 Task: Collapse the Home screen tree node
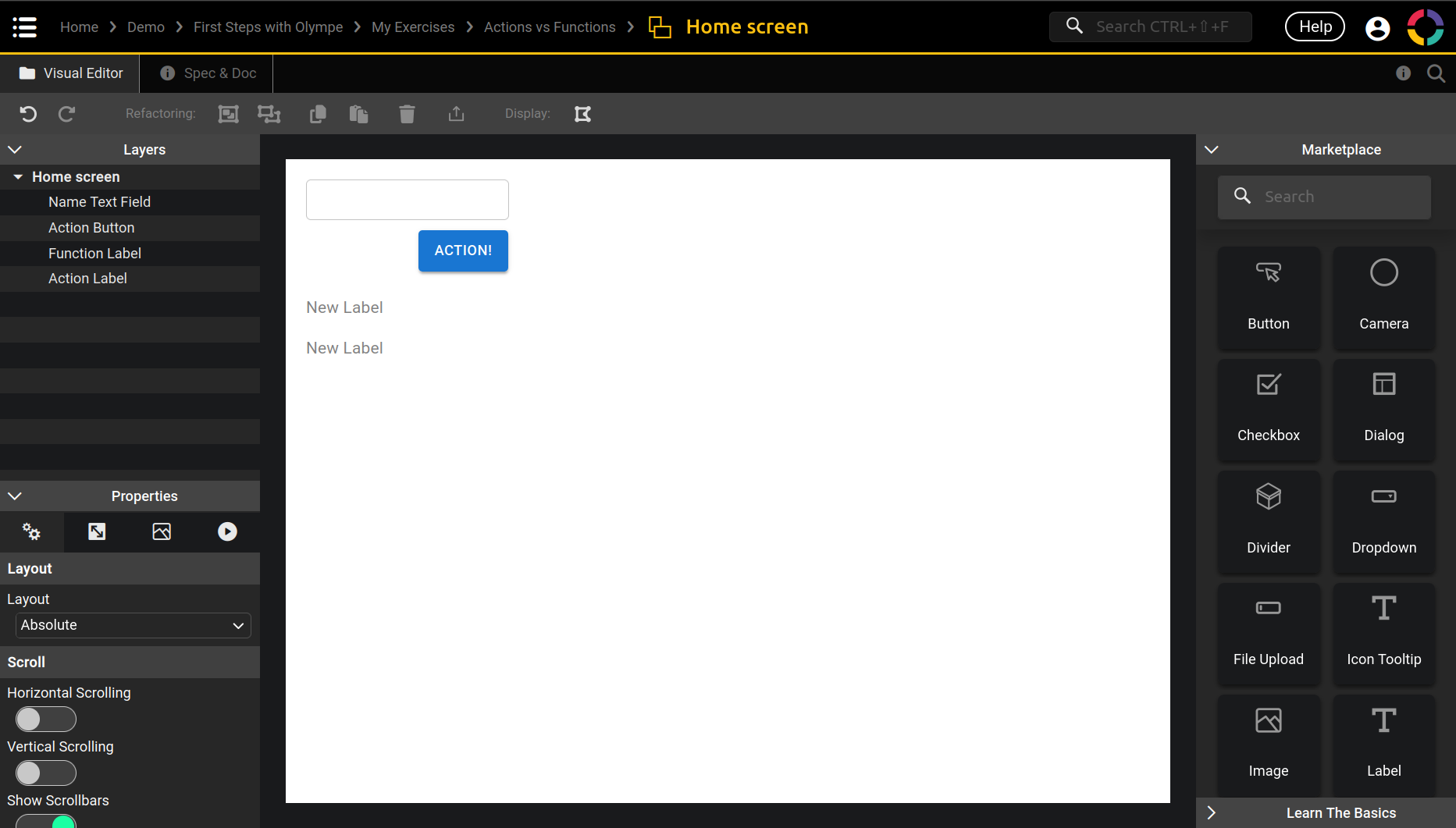pos(18,177)
